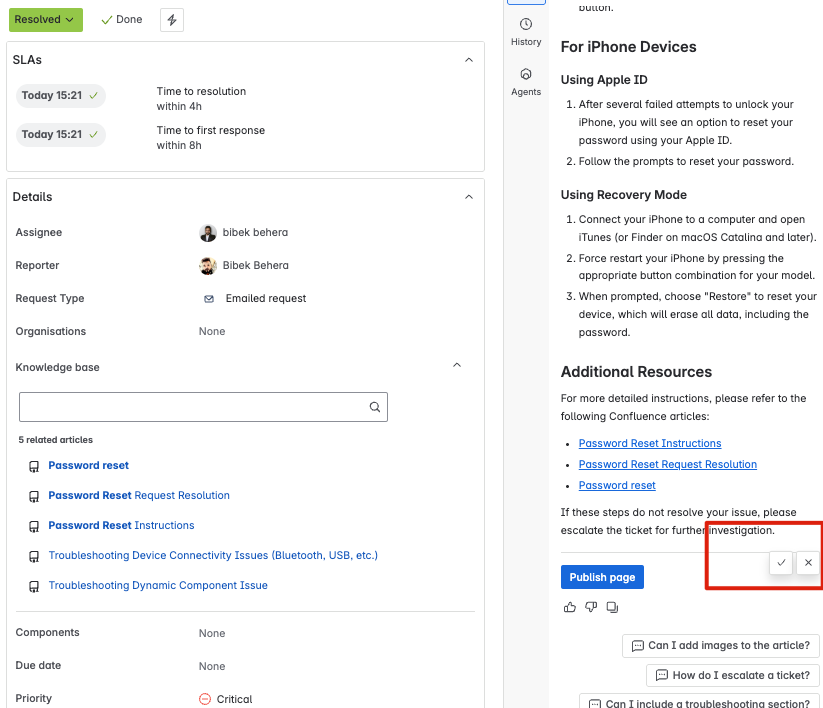Accept suggestion with the checkmark button
This screenshot has height=708, width=823.
[x=781, y=563]
